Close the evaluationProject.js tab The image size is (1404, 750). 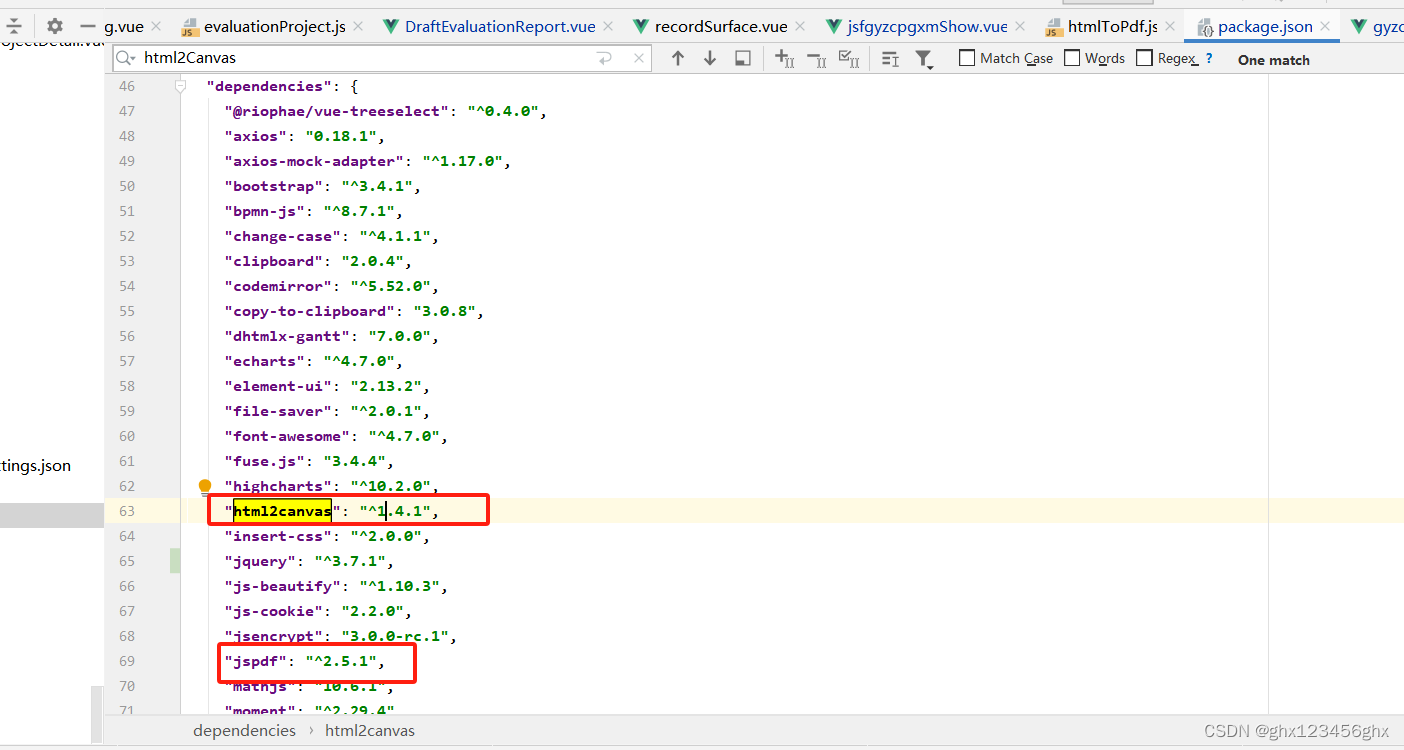(359, 27)
